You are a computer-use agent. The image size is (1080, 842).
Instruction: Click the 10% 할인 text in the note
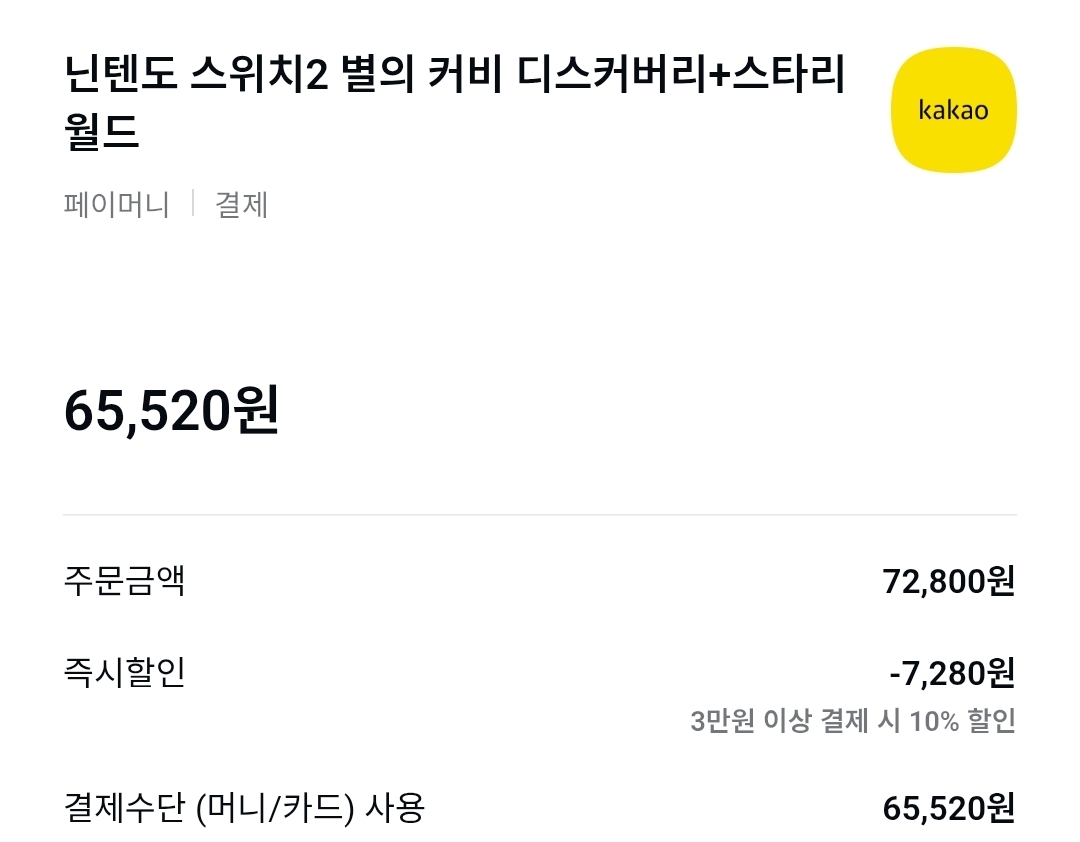click(962, 721)
